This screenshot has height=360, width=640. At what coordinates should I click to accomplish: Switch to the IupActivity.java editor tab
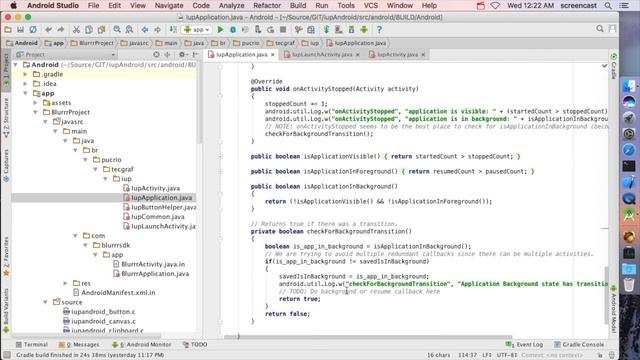point(397,54)
